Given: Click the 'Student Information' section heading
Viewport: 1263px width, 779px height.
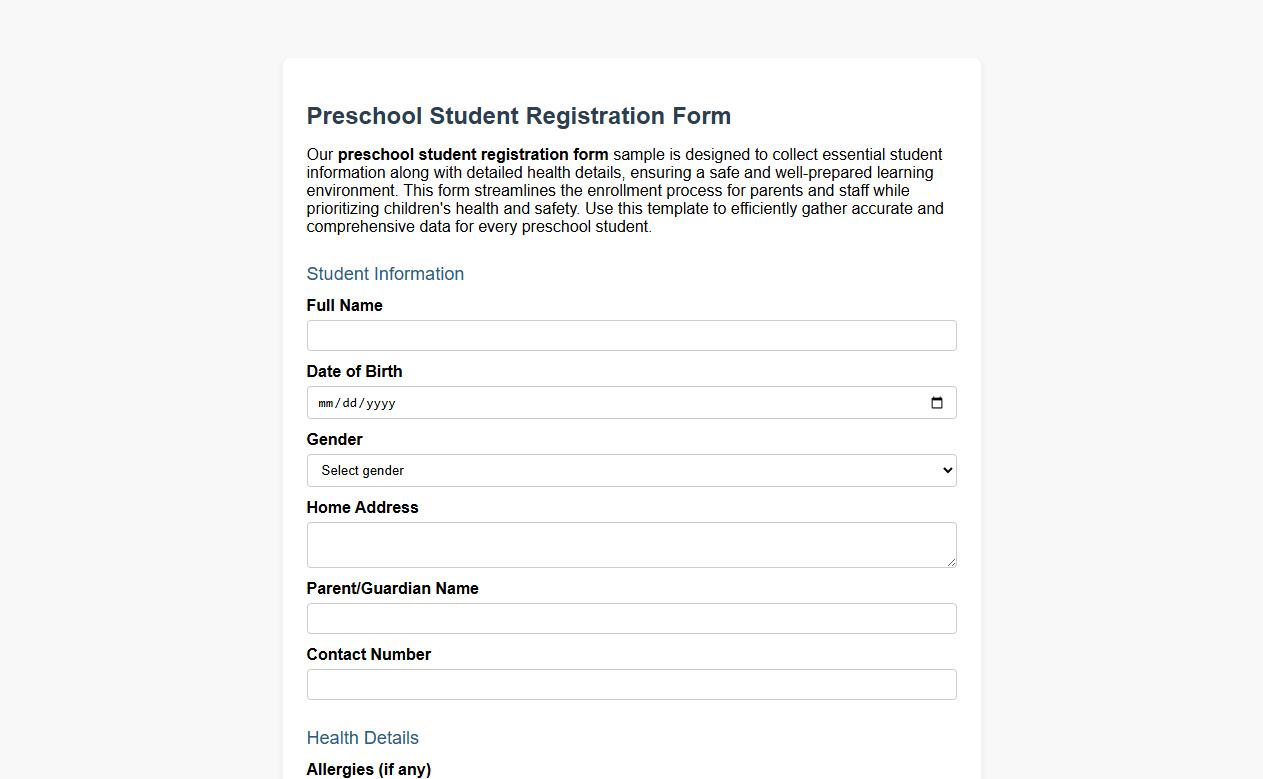Looking at the screenshot, I should tap(385, 274).
